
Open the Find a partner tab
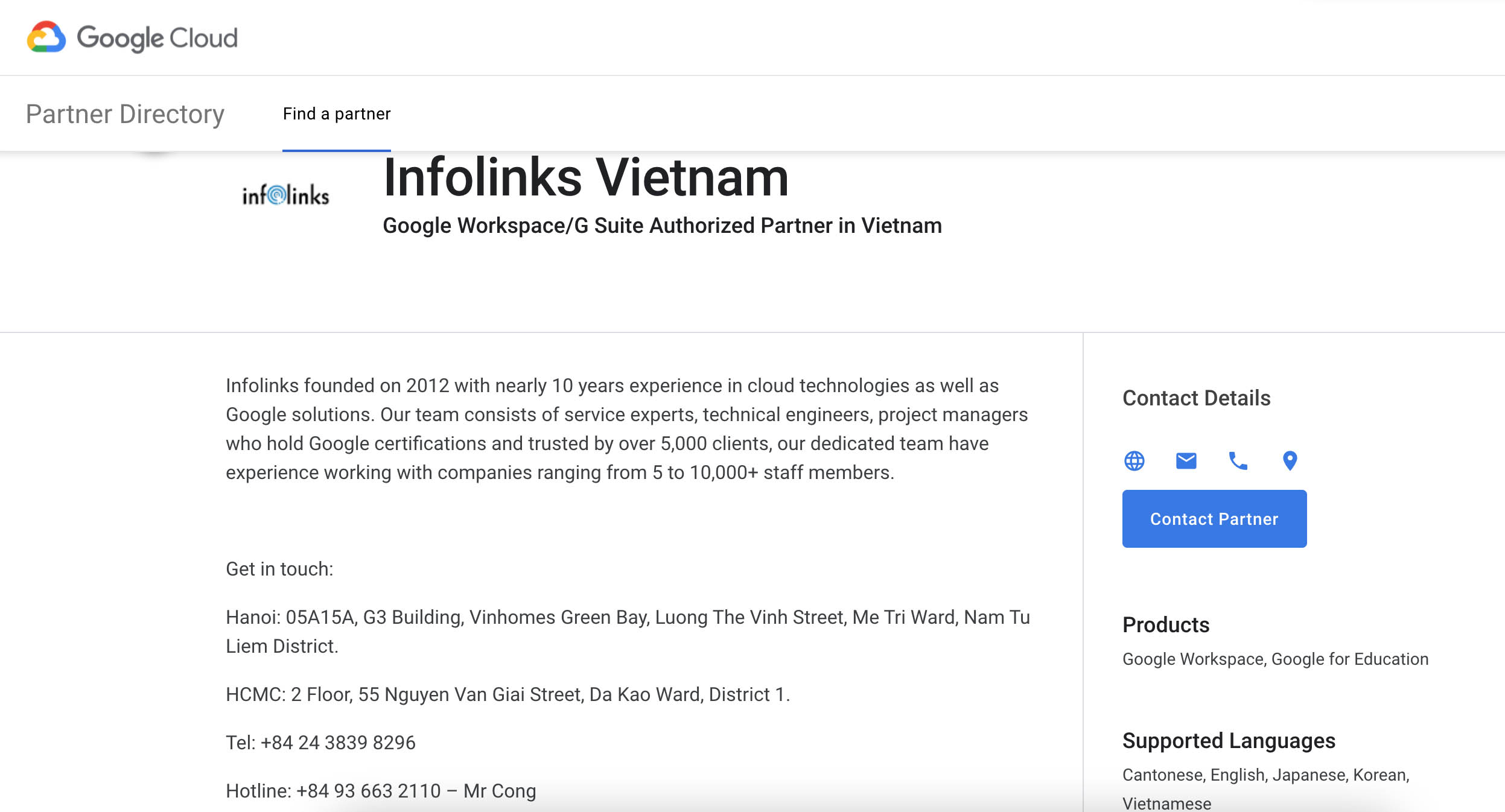[x=337, y=114]
